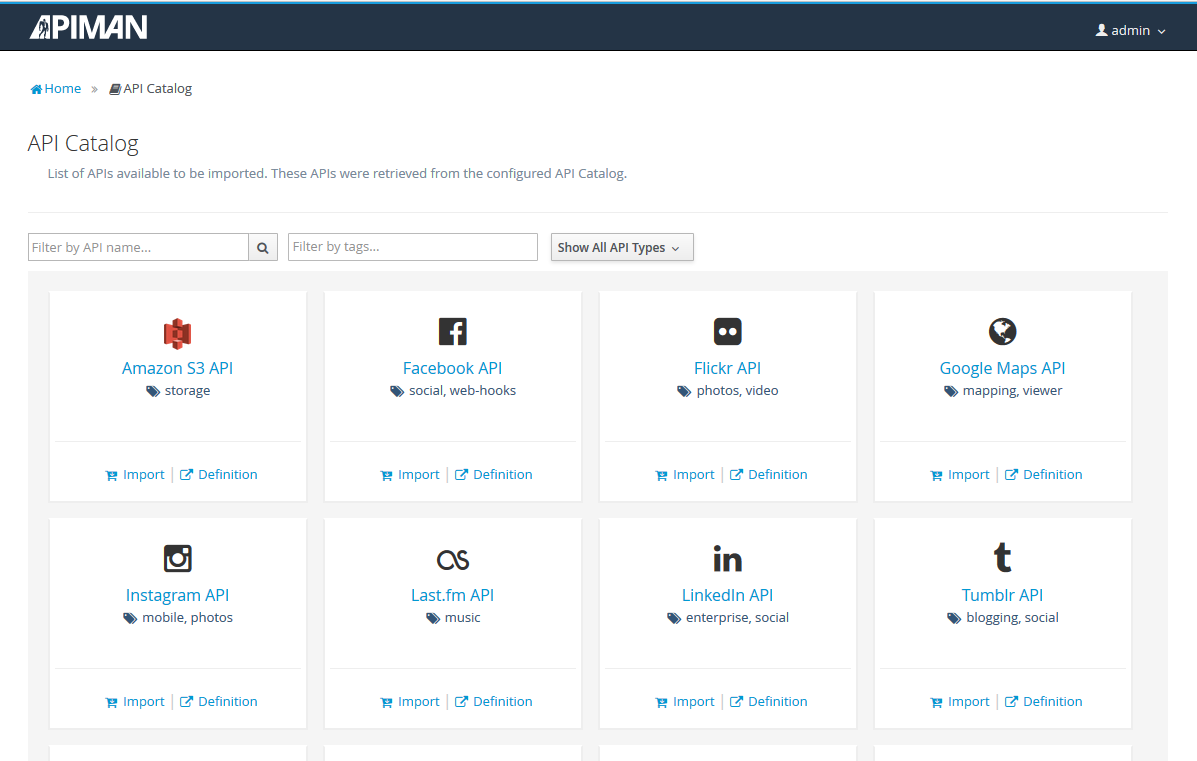Viewport: 1197px width, 761px height.
Task: Click the tag icon under Instagram API
Action: pos(130,618)
